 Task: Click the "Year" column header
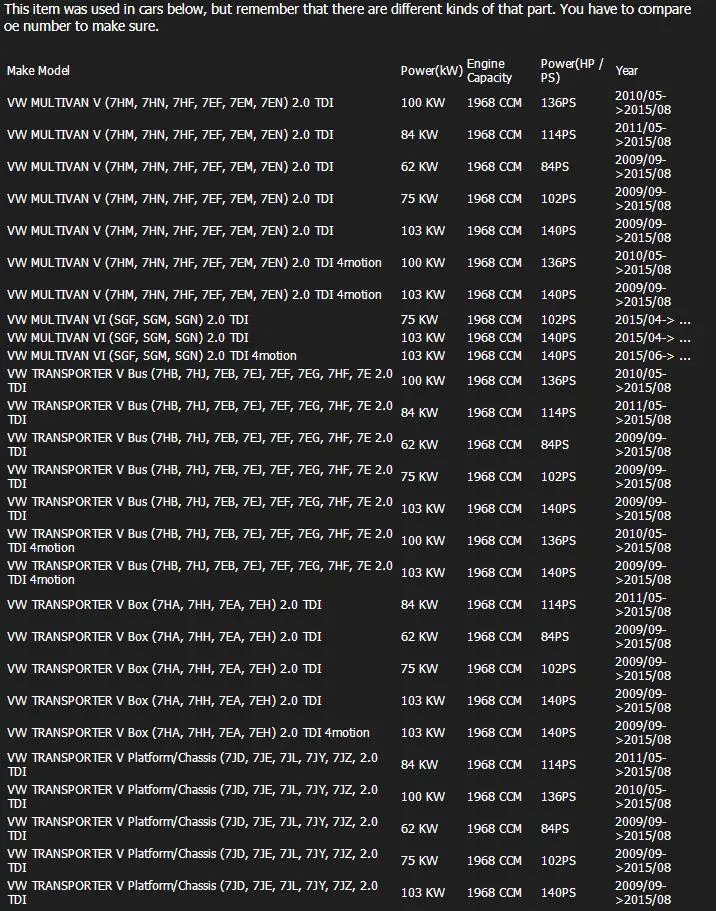click(x=626, y=71)
